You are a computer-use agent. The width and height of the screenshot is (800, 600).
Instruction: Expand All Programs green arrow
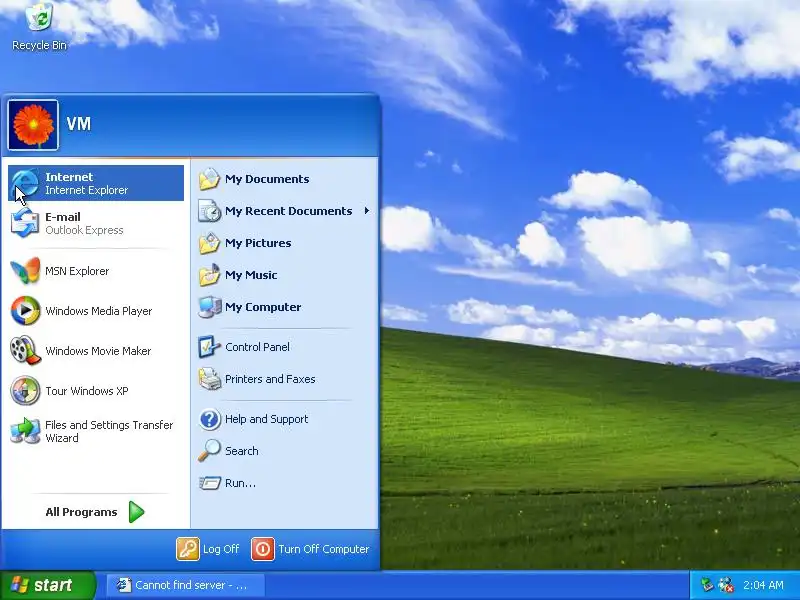[136, 512]
